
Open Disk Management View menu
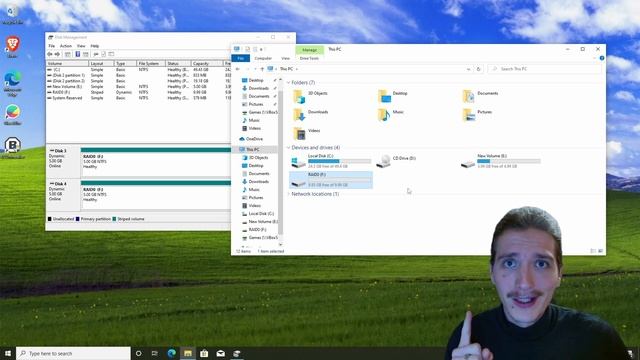tap(81, 46)
